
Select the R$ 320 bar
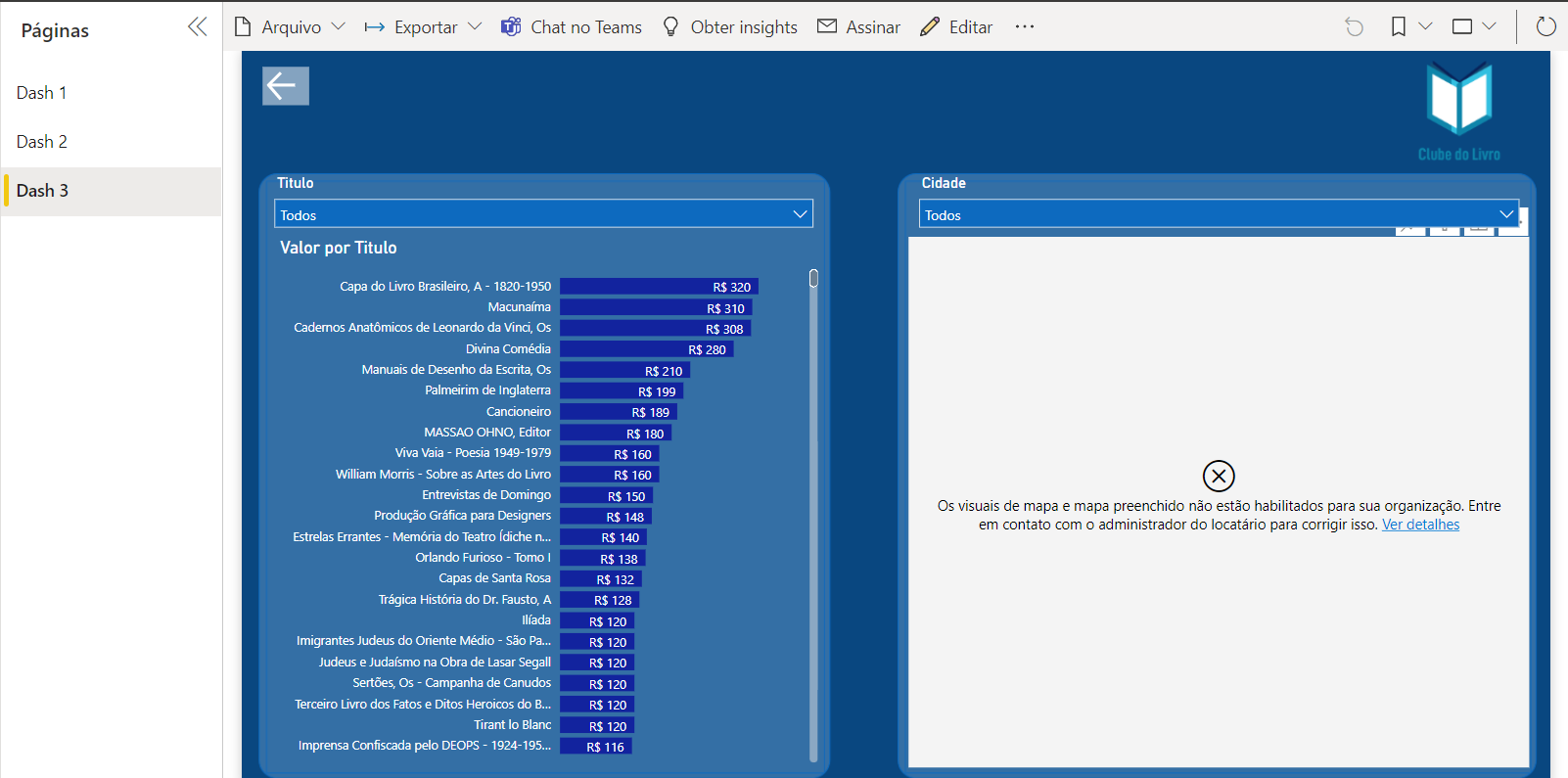pyautogui.click(x=660, y=287)
